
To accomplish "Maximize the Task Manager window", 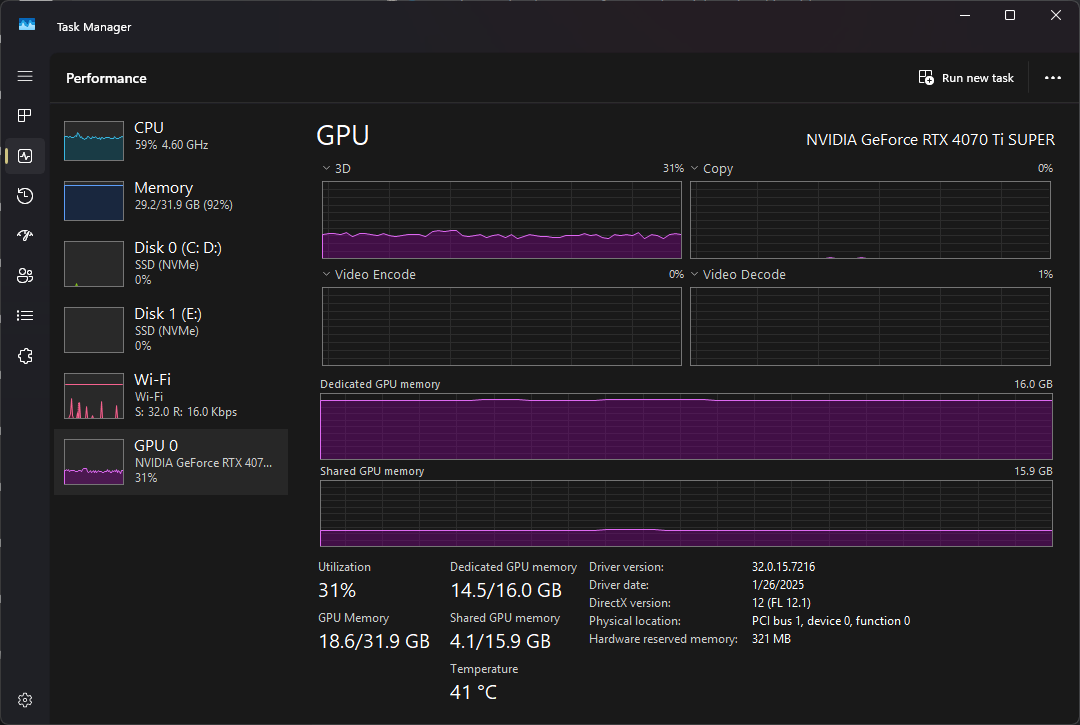I will click(1010, 15).
